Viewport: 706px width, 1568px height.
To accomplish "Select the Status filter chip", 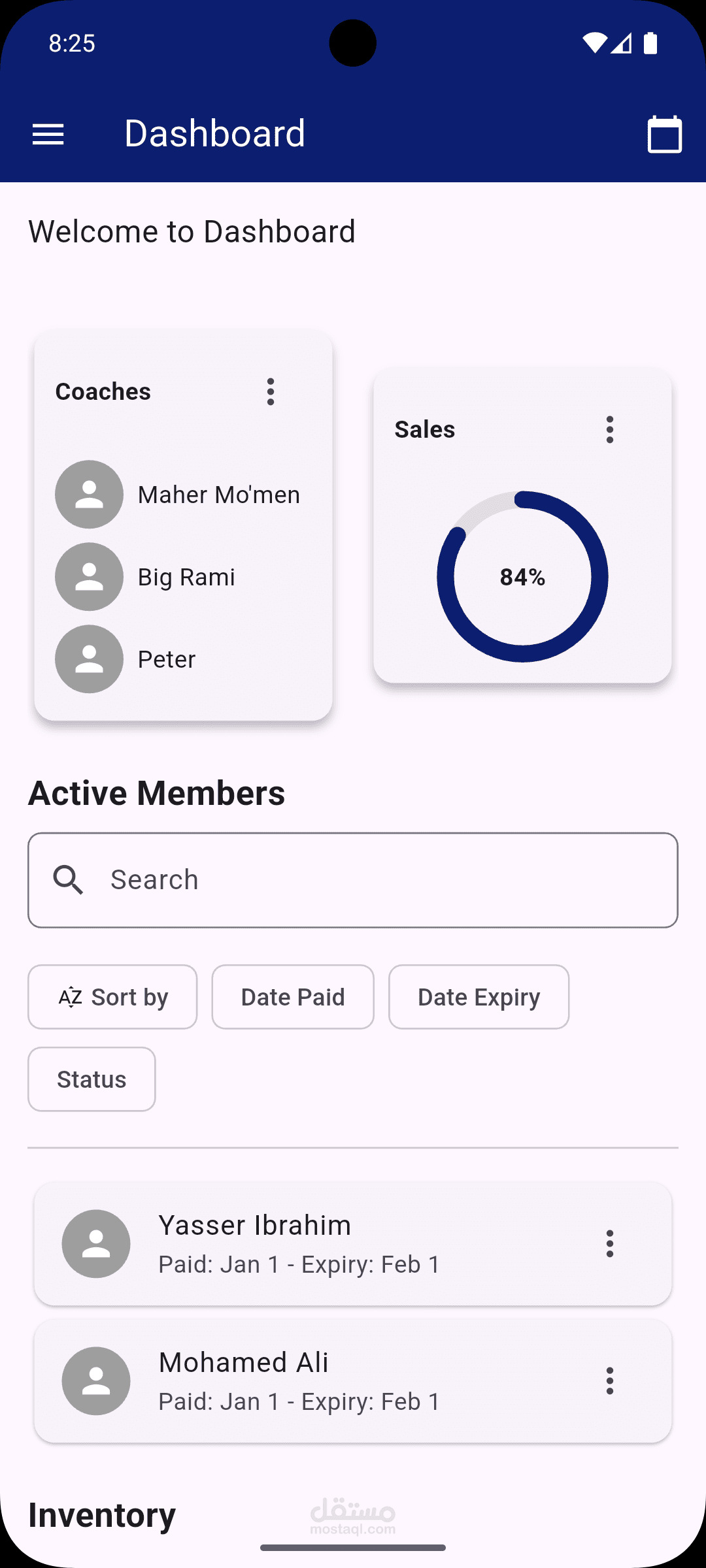I will click(92, 1079).
